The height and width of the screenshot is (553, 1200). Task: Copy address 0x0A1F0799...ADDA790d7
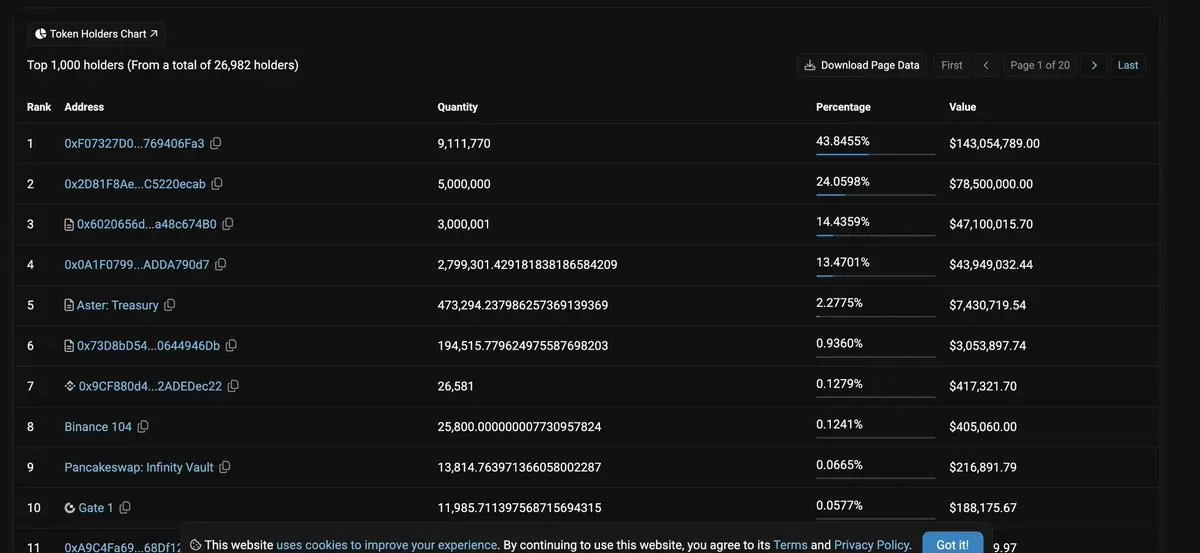point(220,264)
